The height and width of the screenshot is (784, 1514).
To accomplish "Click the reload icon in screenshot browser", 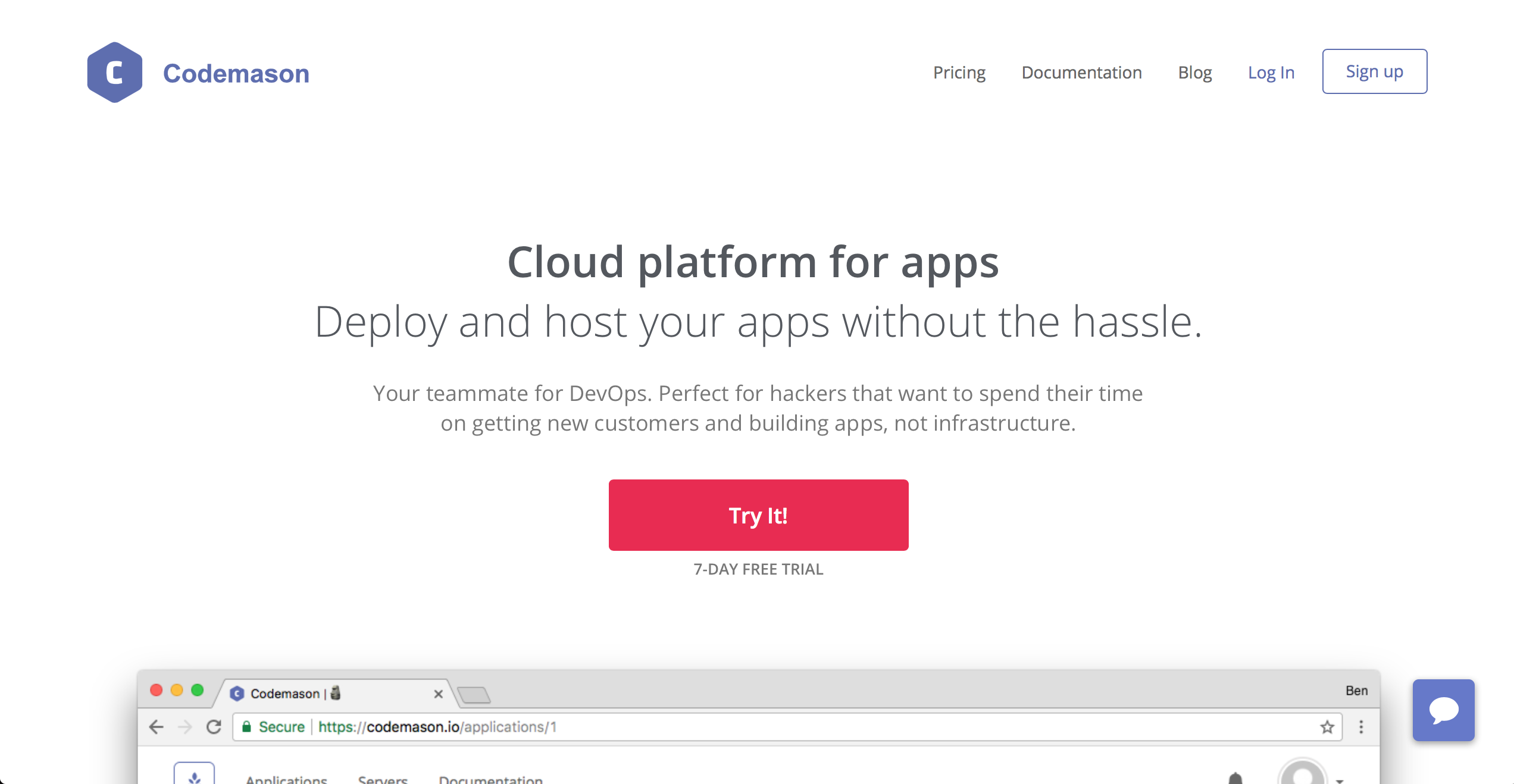I will coord(214,726).
